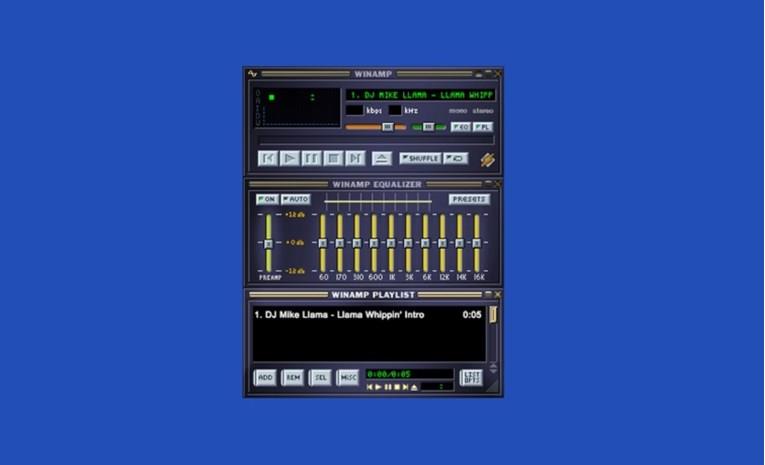Click the visualizer time display area

point(298,108)
